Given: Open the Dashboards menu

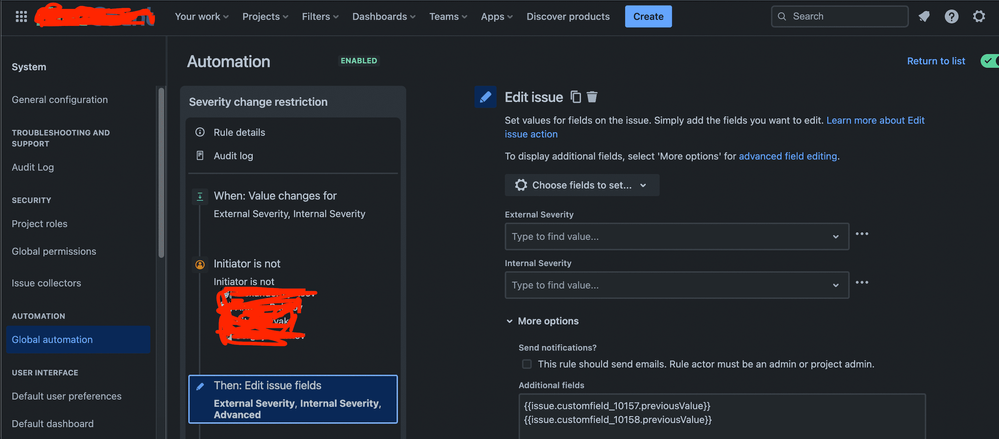Looking at the screenshot, I should [384, 17].
